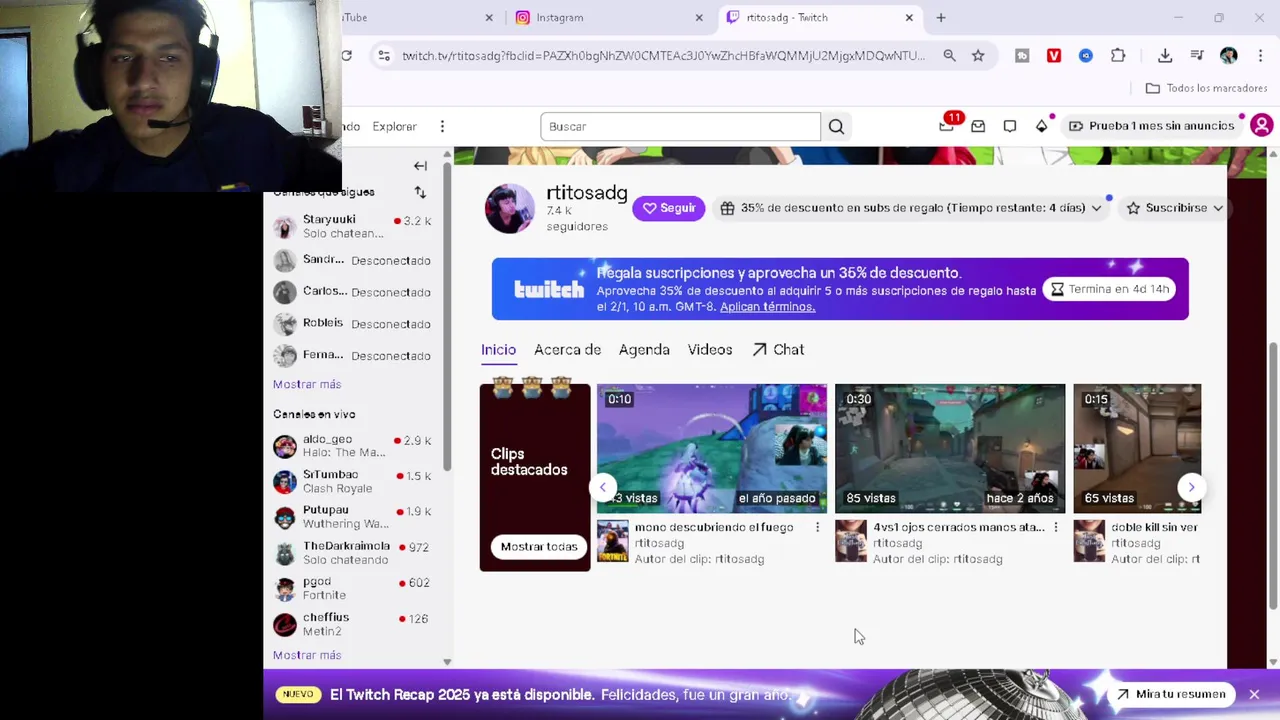
Task: Open Robleis disconnected channel
Action: click(x=353, y=324)
